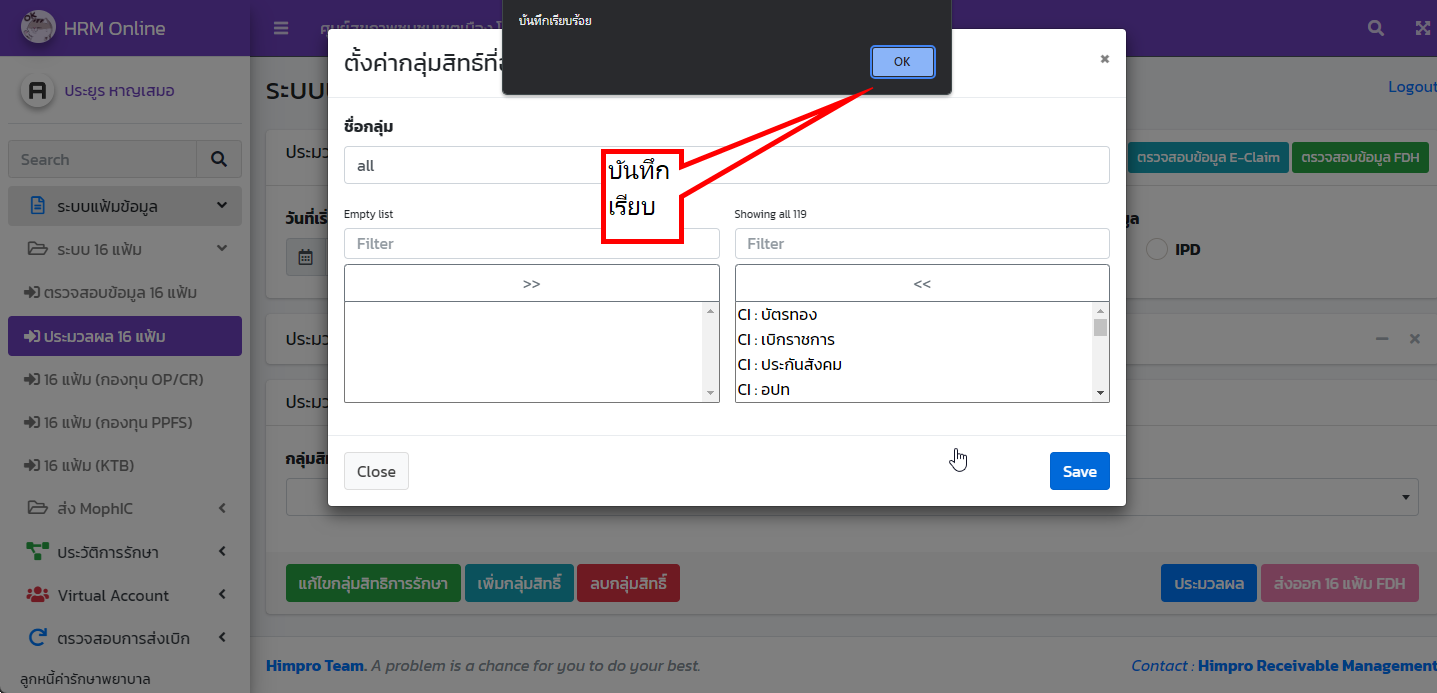Click Logout at the top right
This screenshot has width=1437, height=693.
coord(1411,86)
